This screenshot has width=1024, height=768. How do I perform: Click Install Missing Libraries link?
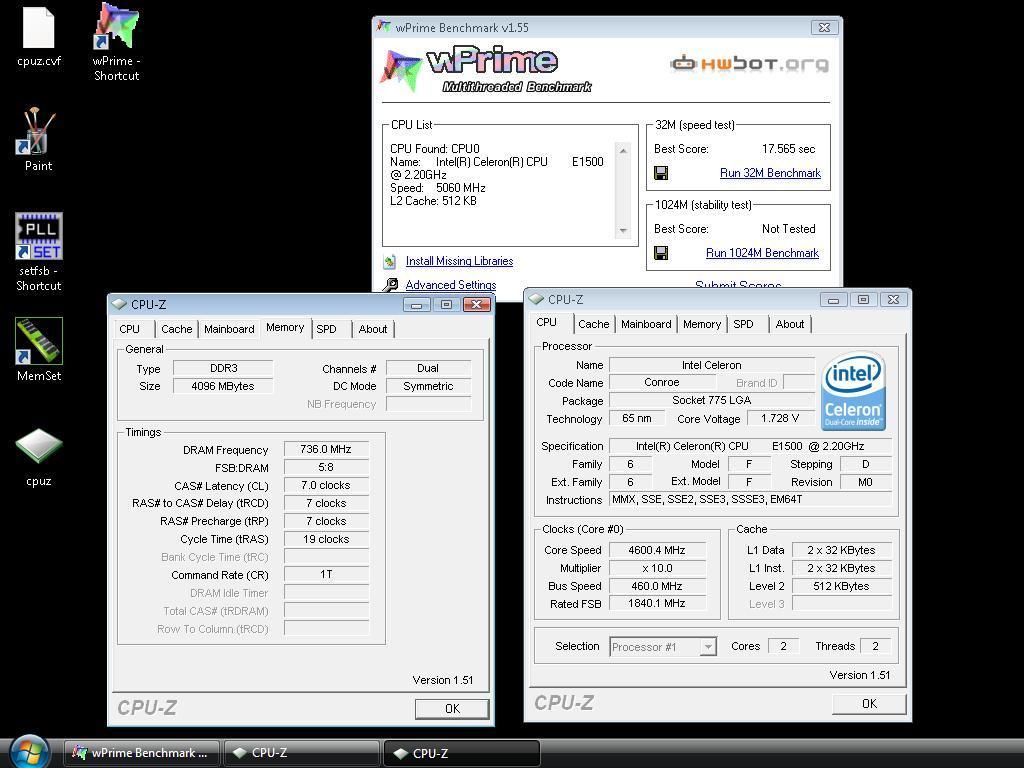(x=459, y=261)
